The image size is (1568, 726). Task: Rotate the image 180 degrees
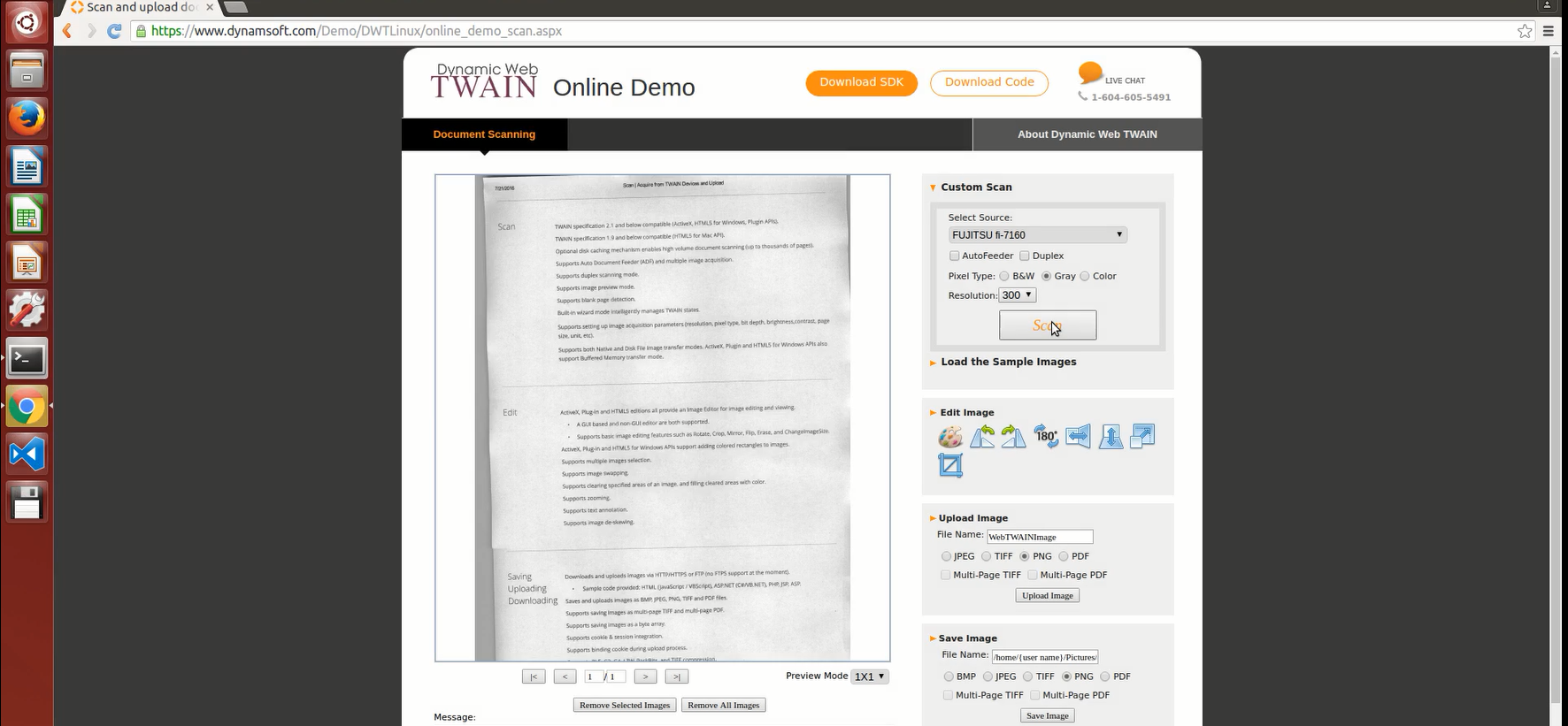click(x=1046, y=437)
